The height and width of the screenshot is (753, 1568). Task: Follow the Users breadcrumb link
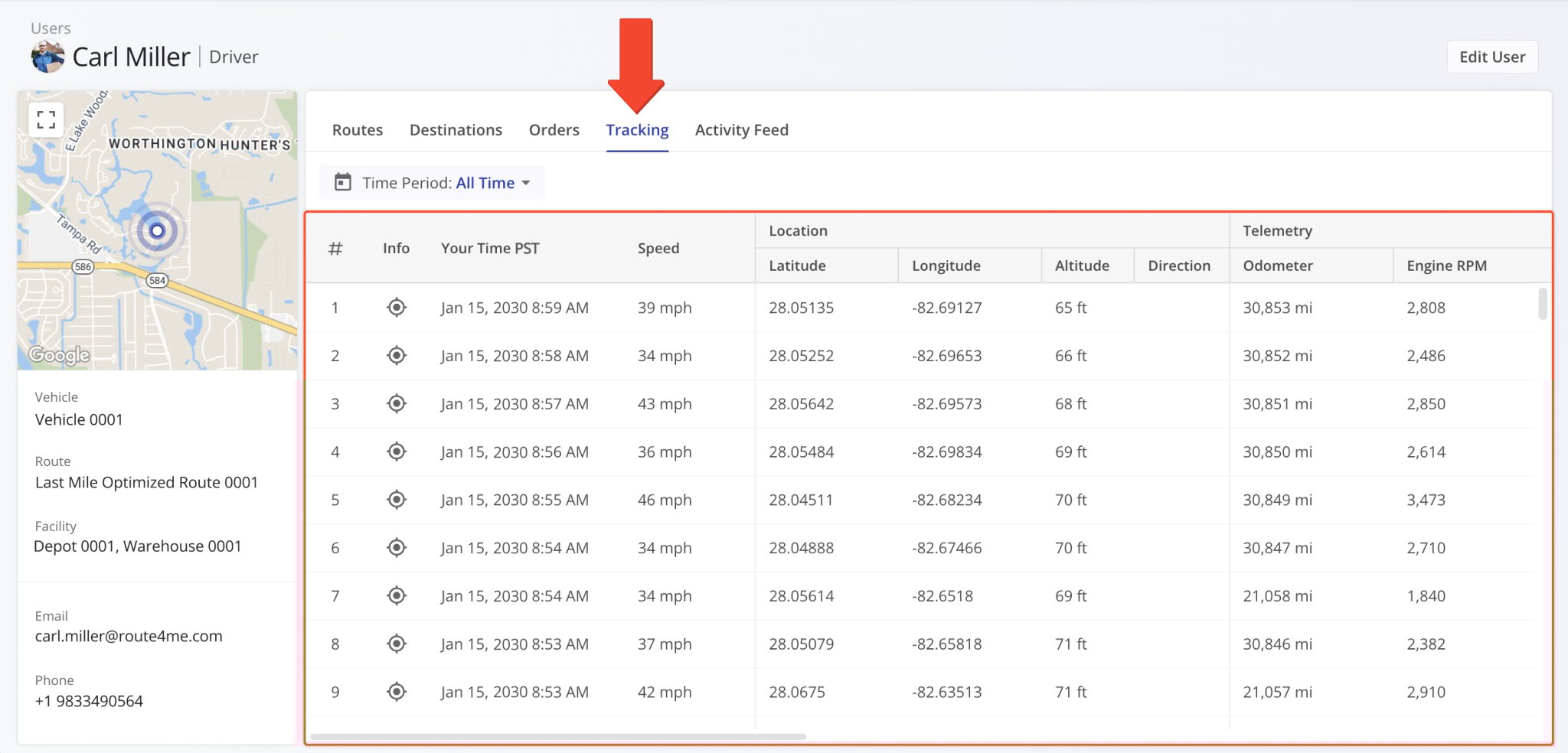[x=51, y=28]
